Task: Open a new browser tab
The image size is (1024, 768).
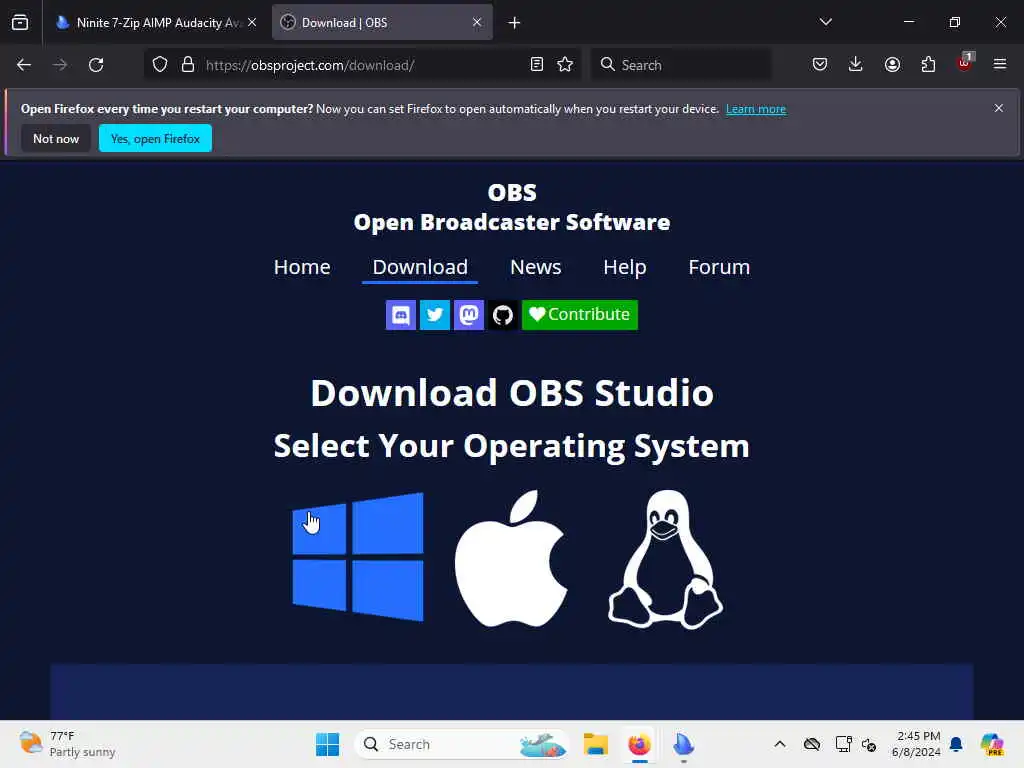Action: (515, 23)
